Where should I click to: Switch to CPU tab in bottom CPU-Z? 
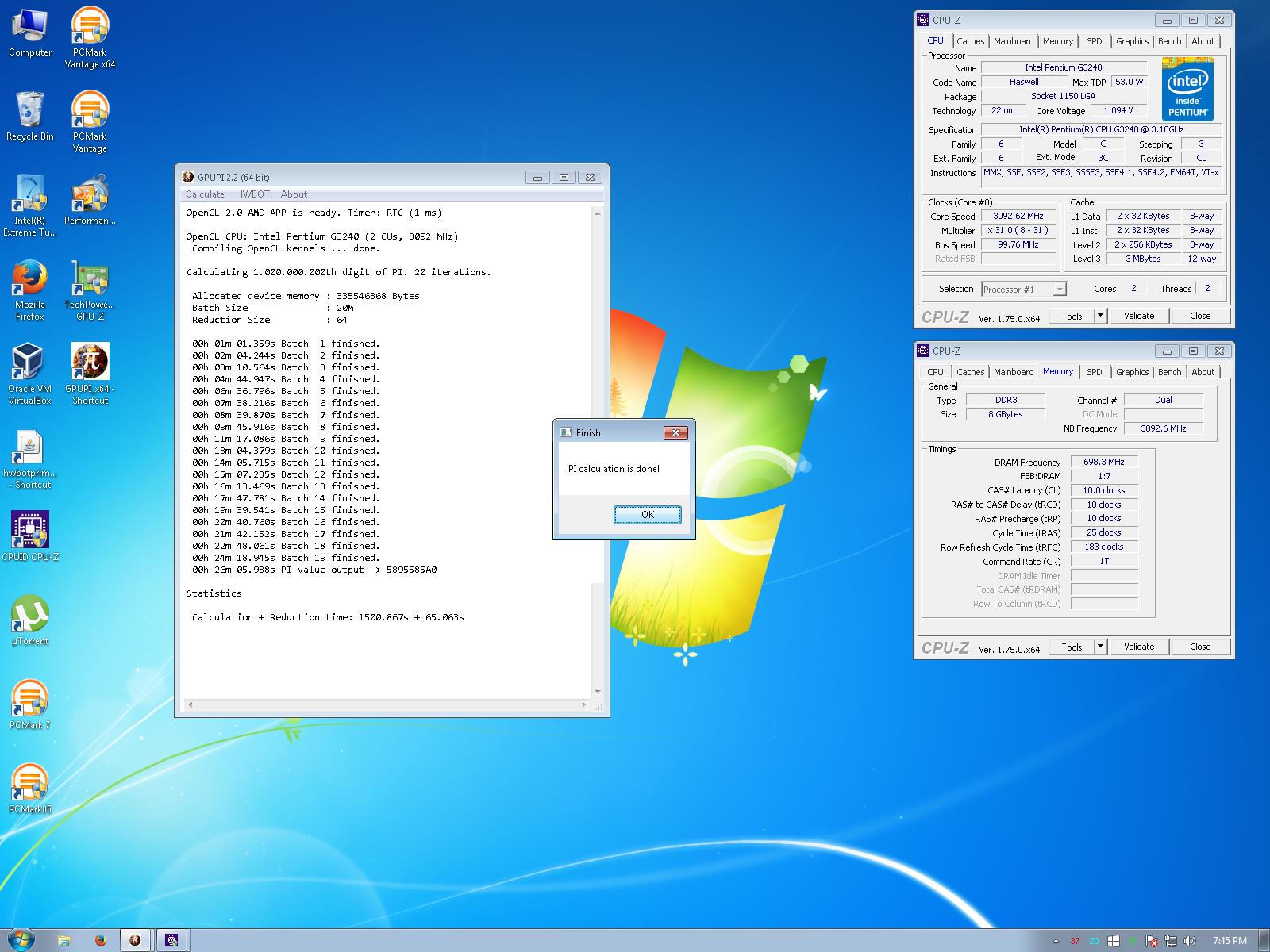click(x=936, y=372)
